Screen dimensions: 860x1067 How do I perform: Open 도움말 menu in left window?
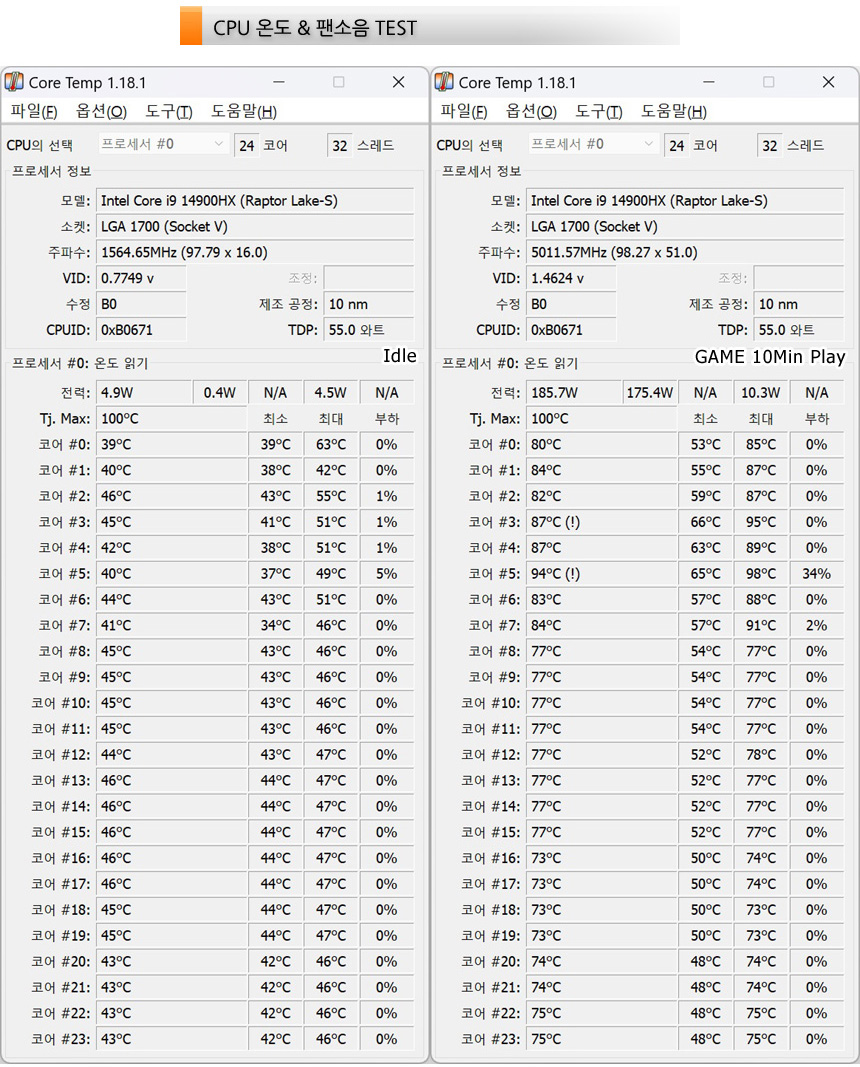(243, 111)
